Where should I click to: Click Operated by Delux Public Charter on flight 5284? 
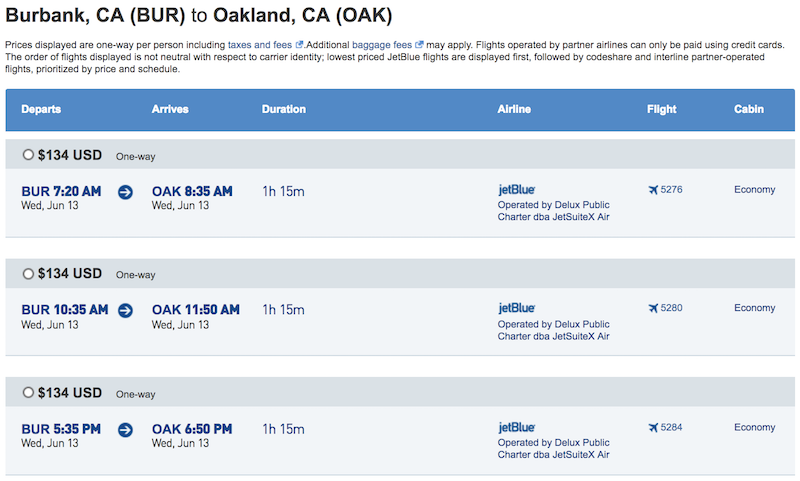click(x=554, y=448)
